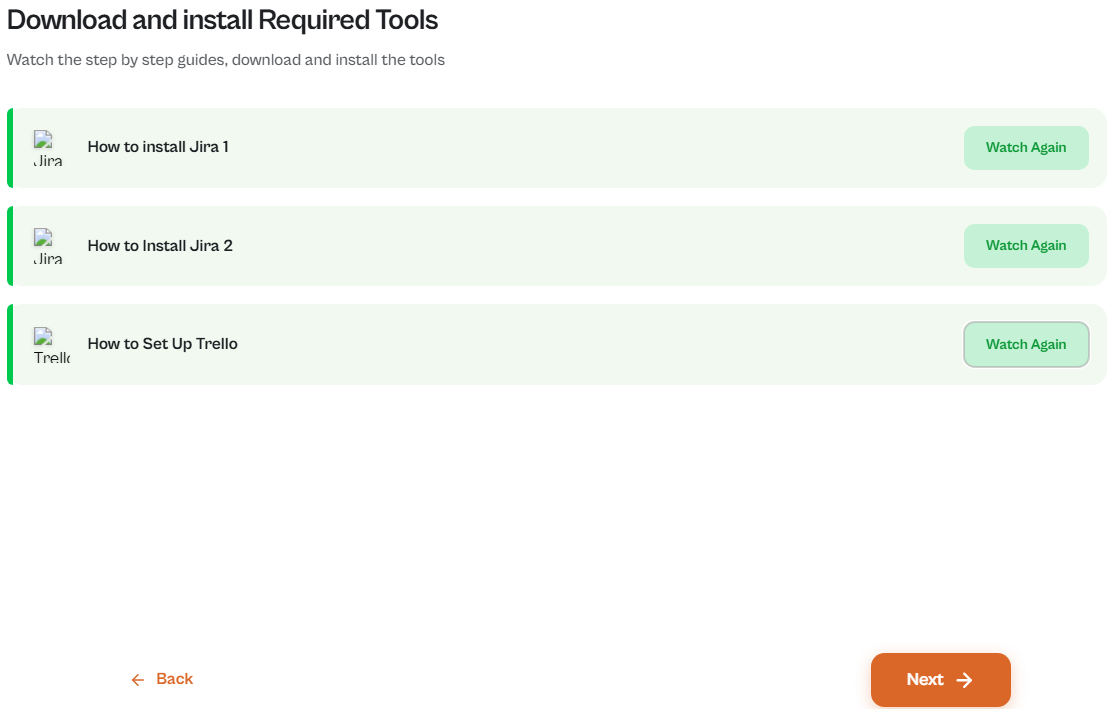1114x709 pixels.
Task: Click the right arrow icon inside the Next button
Action: coord(964,680)
